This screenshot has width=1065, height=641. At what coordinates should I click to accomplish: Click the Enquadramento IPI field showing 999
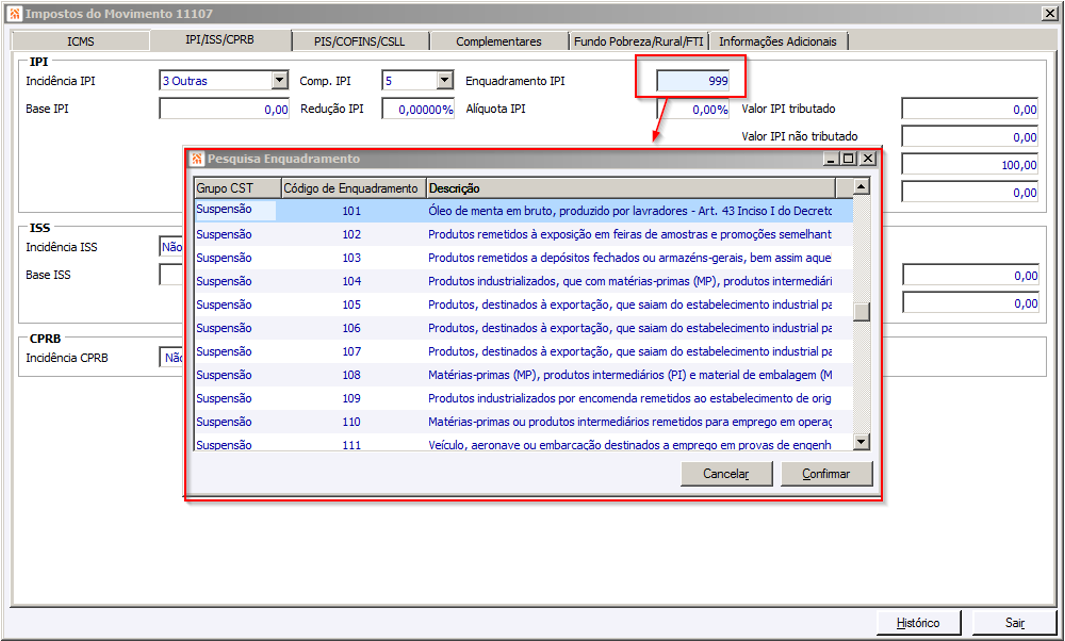pos(693,81)
